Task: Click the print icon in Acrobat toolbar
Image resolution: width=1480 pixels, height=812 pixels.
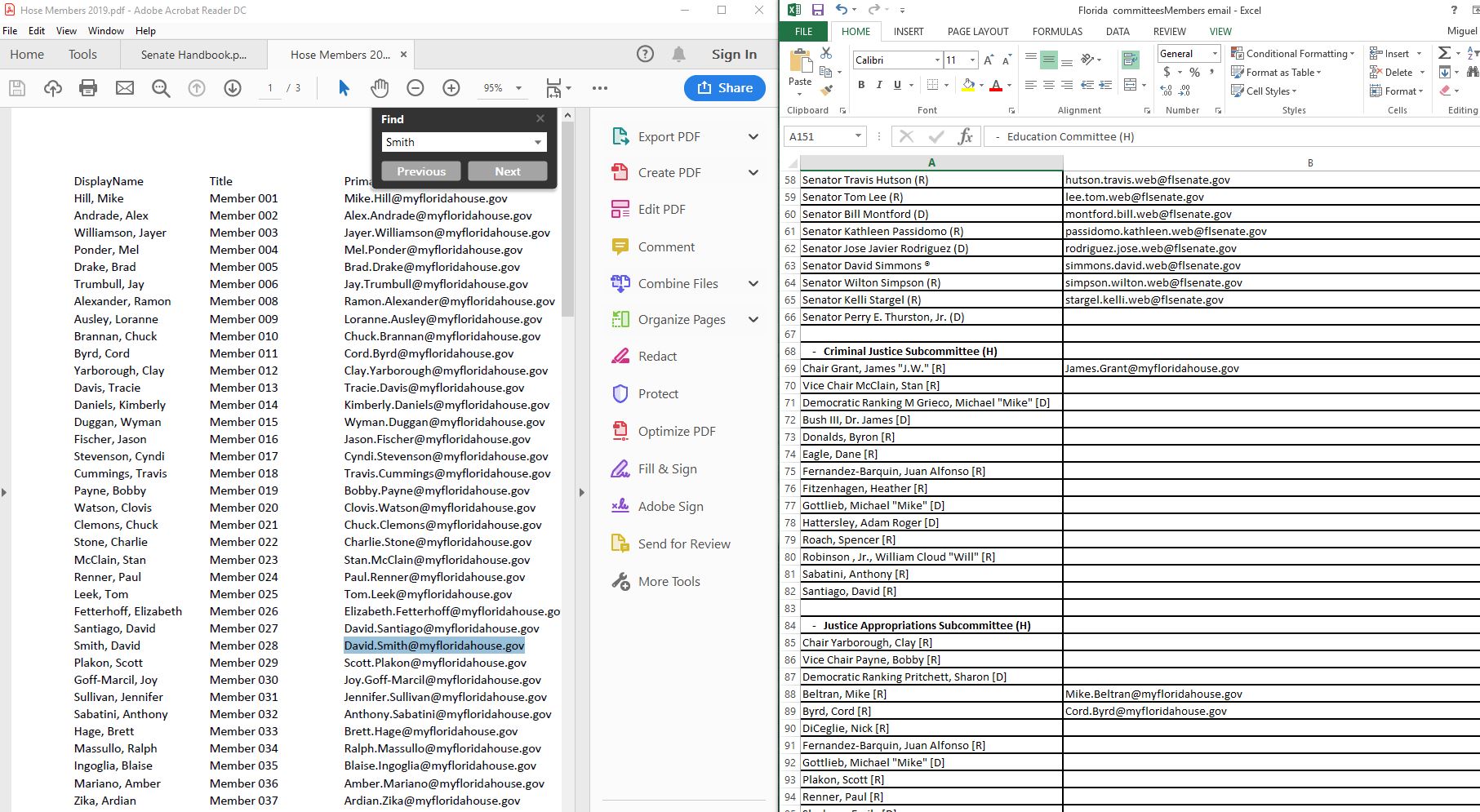Action: 88,88
